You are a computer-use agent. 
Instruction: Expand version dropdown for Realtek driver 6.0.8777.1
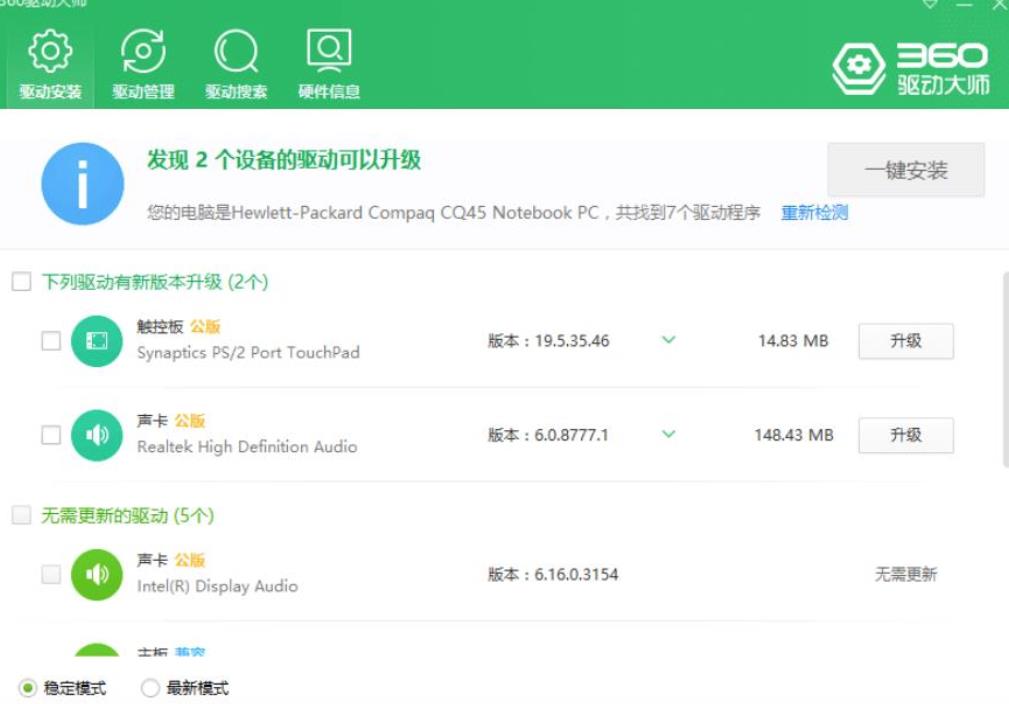tap(669, 434)
